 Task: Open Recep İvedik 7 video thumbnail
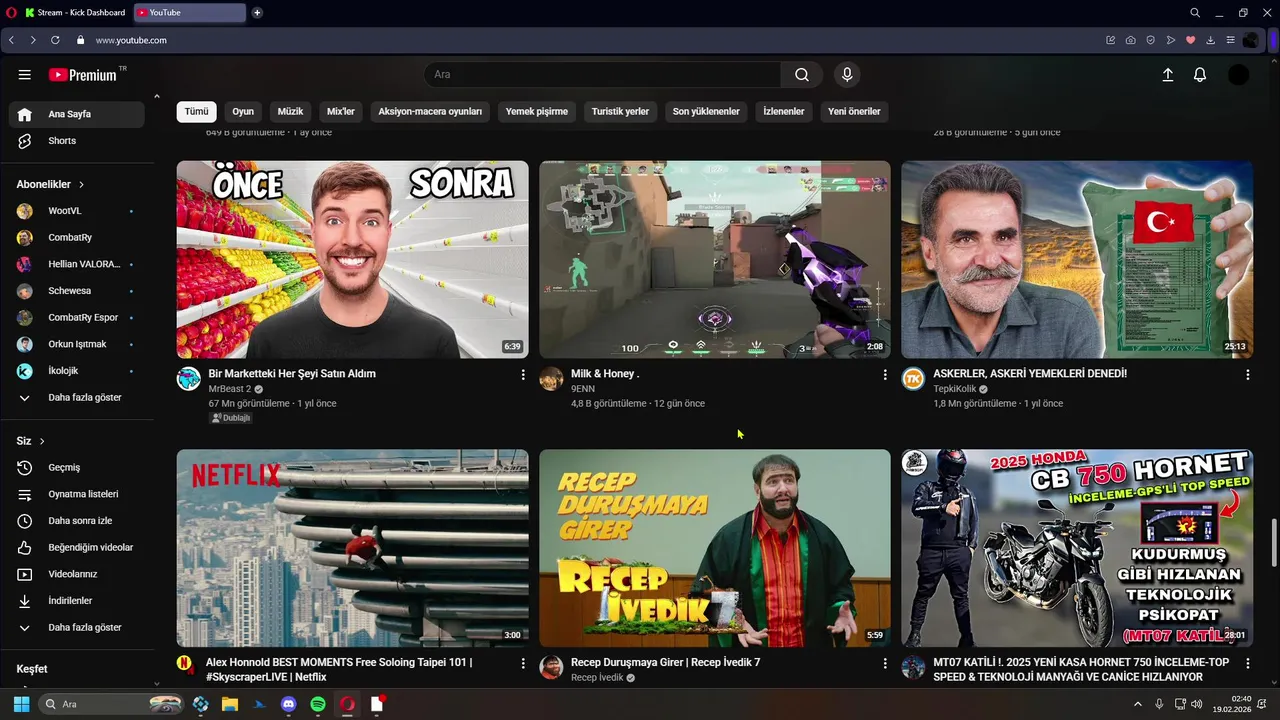[x=715, y=548]
